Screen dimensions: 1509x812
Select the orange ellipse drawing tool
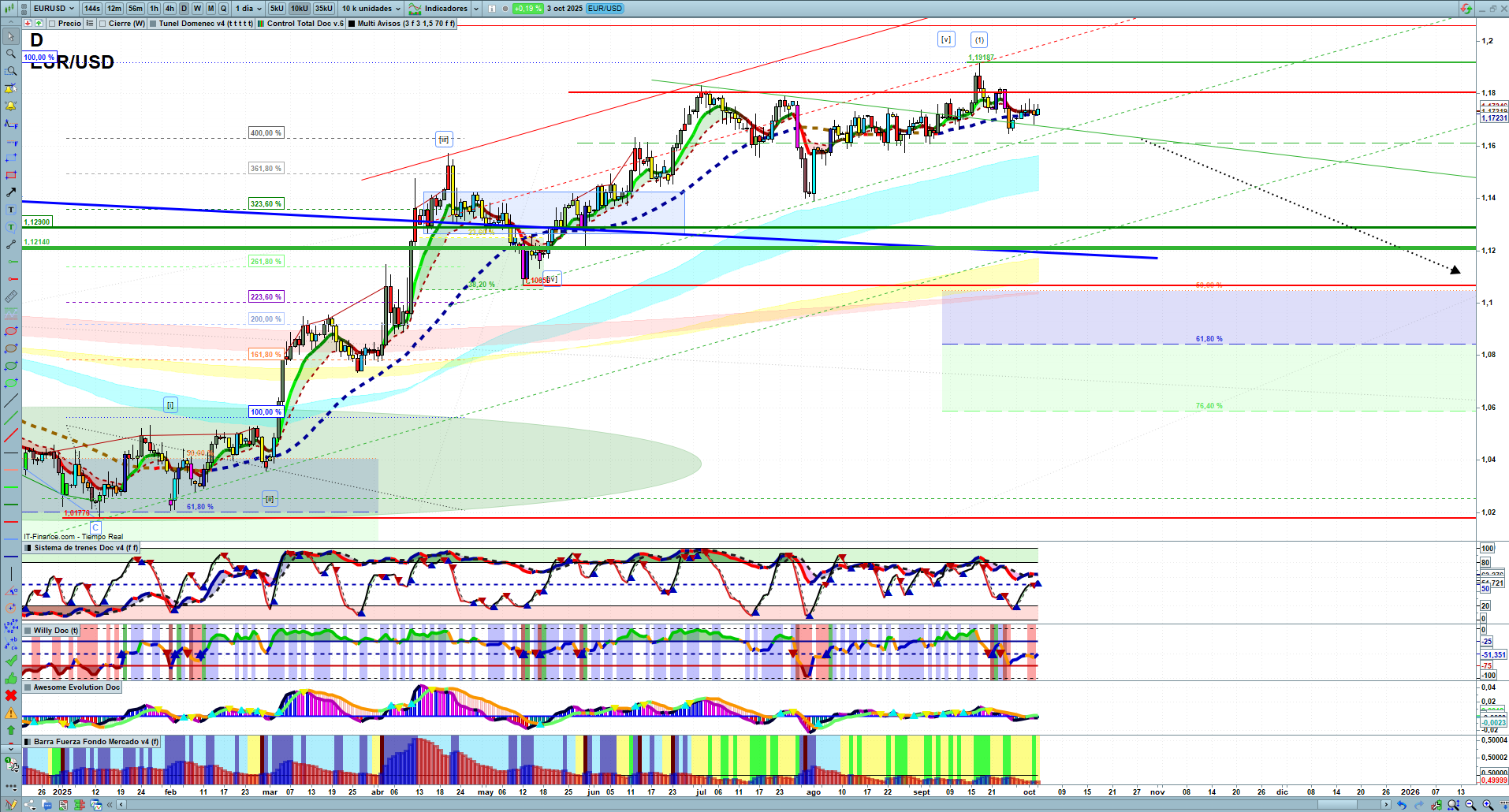click(11, 348)
